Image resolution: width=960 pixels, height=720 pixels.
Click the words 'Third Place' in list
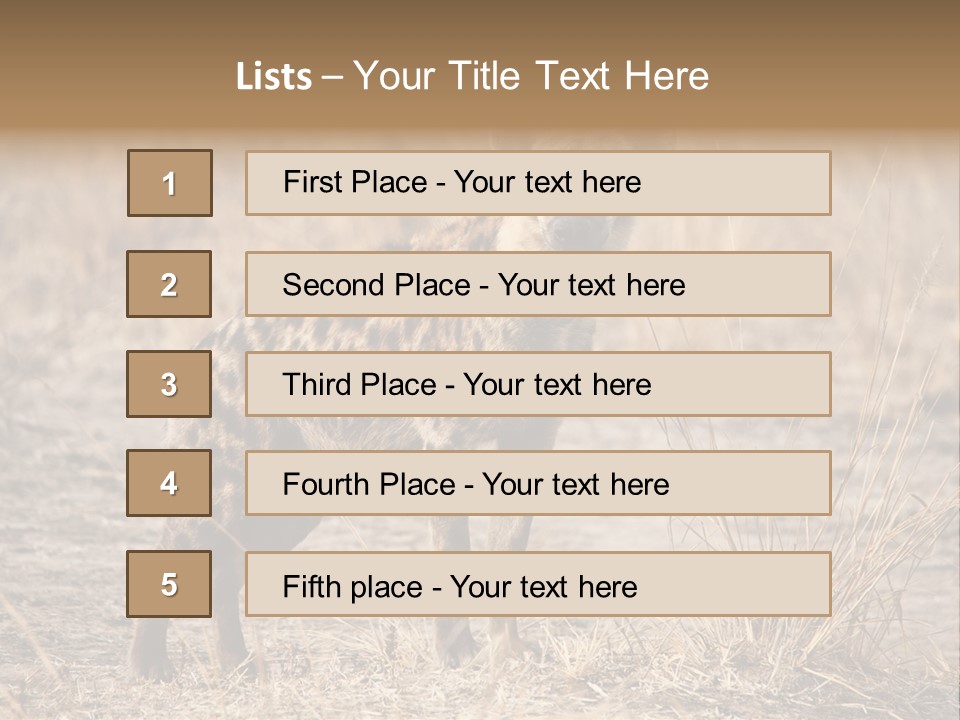click(x=359, y=384)
